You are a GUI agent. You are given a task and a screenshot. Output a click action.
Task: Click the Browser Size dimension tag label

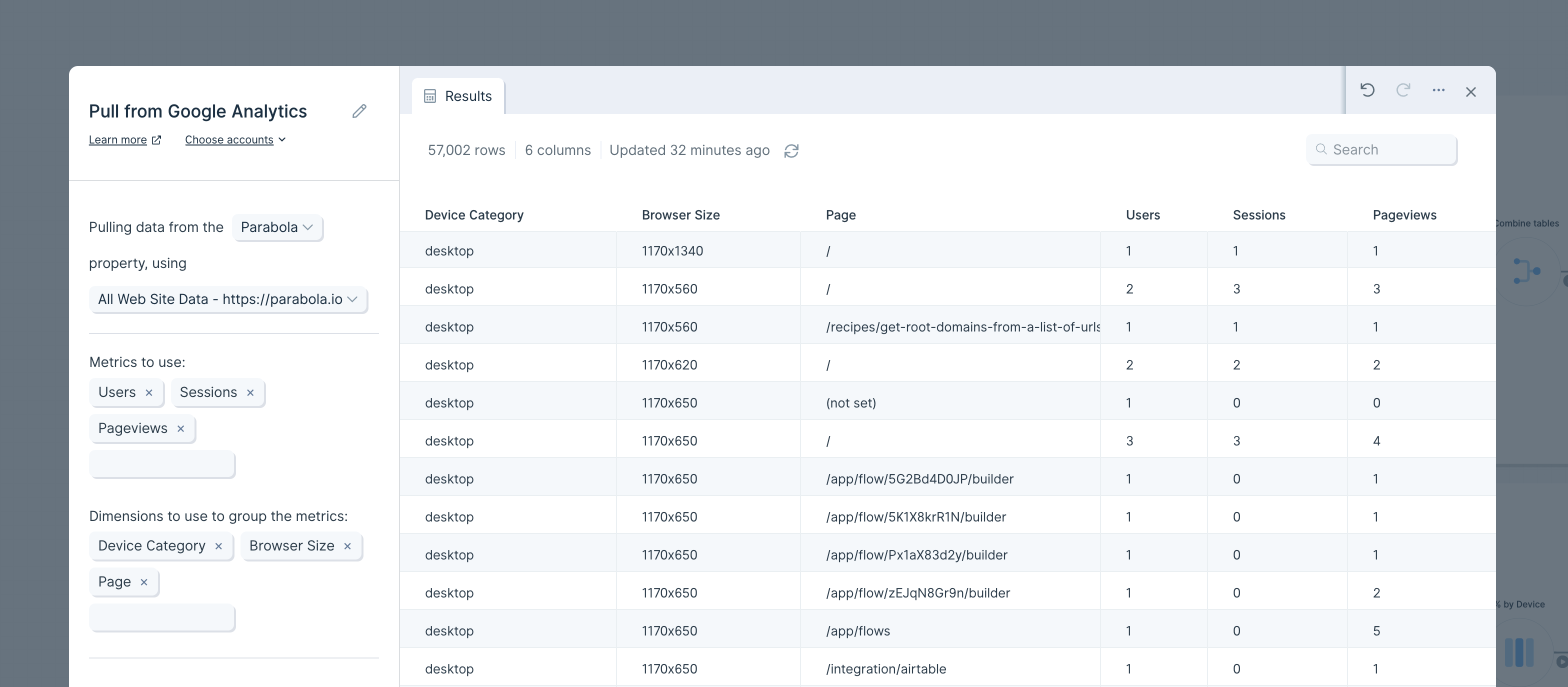291,546
